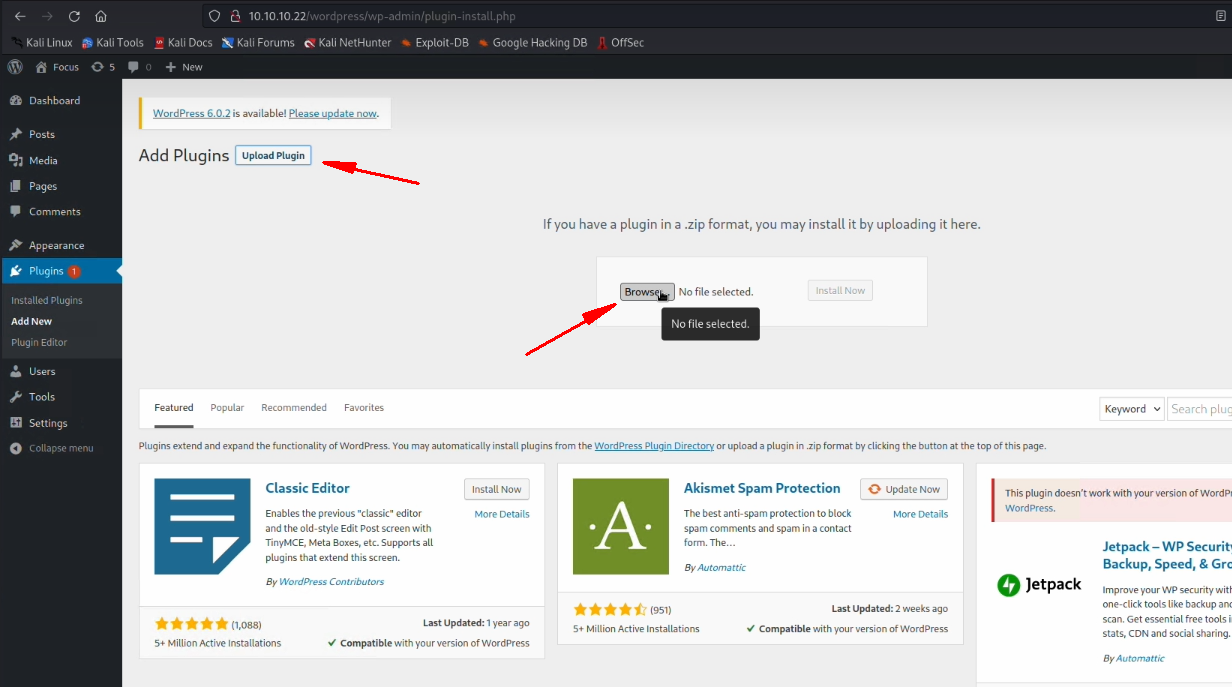Open the WordPress logo menu
Image resolution: width=1232 pixels, height=687 pixels.
[x=15, y=67]
